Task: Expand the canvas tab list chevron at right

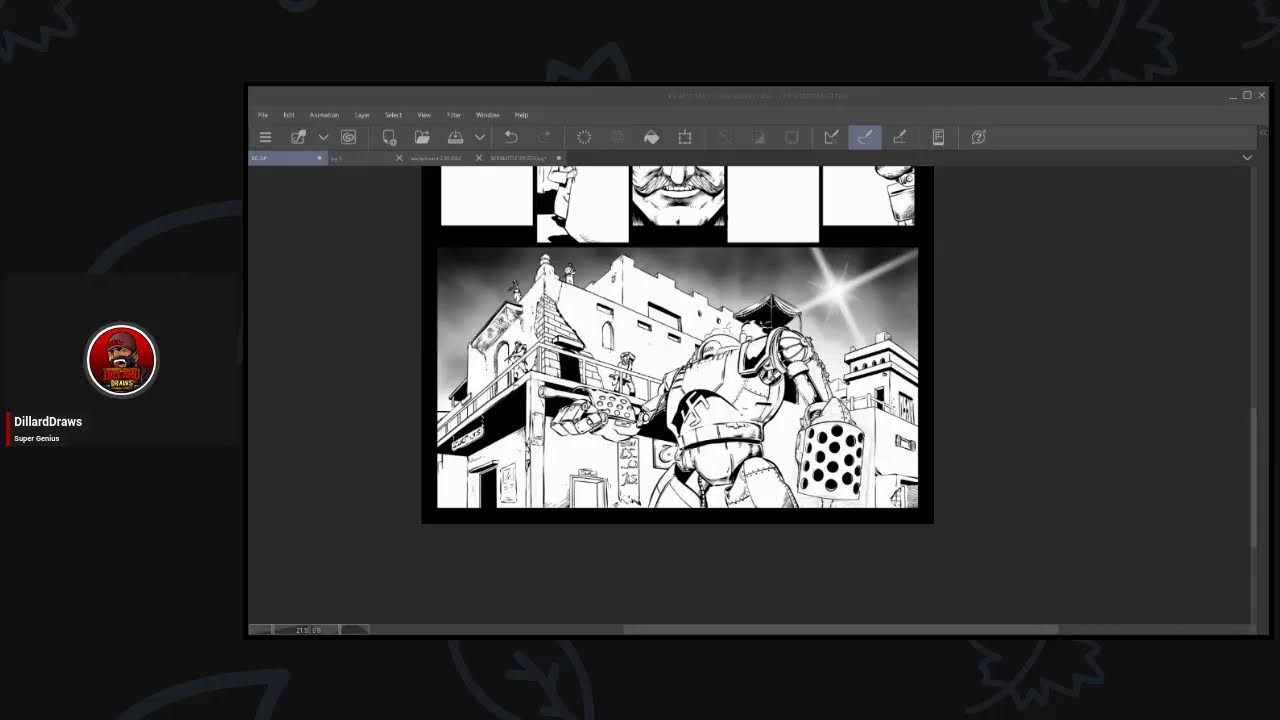Action: tap(1247, 158)
